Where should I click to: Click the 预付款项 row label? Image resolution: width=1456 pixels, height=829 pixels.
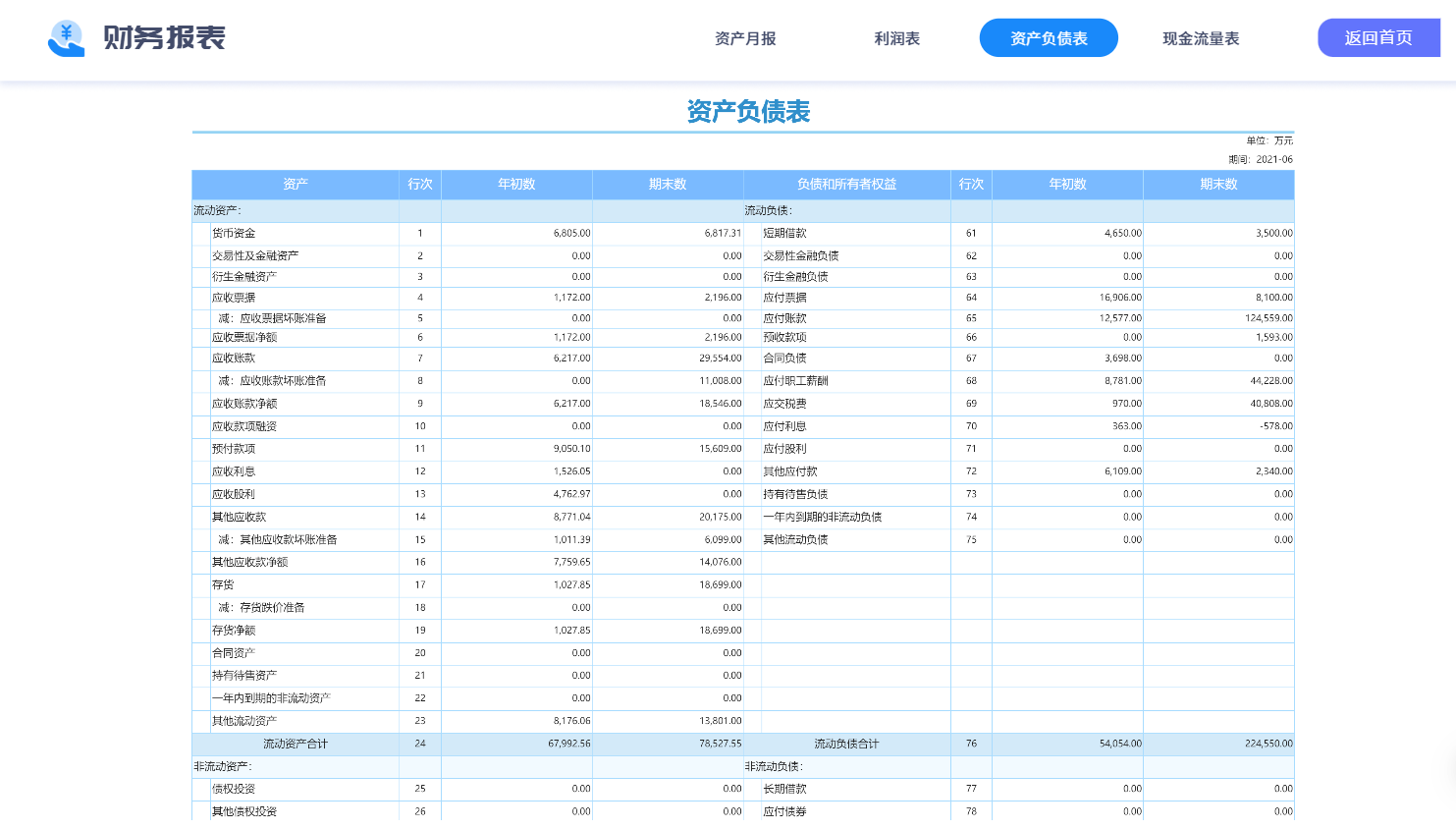[234, 448]
